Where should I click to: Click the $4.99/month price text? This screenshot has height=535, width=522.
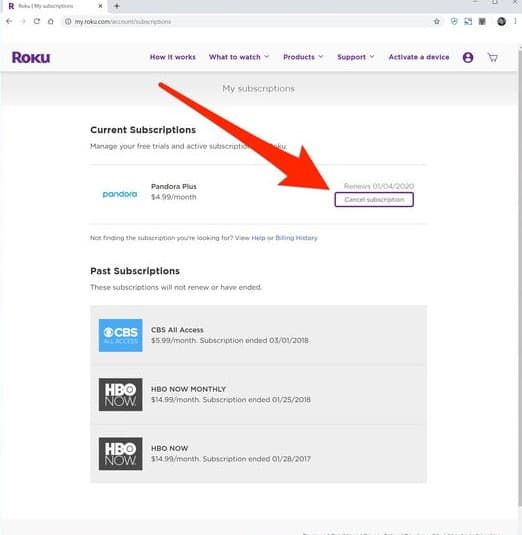click(174, 197)
